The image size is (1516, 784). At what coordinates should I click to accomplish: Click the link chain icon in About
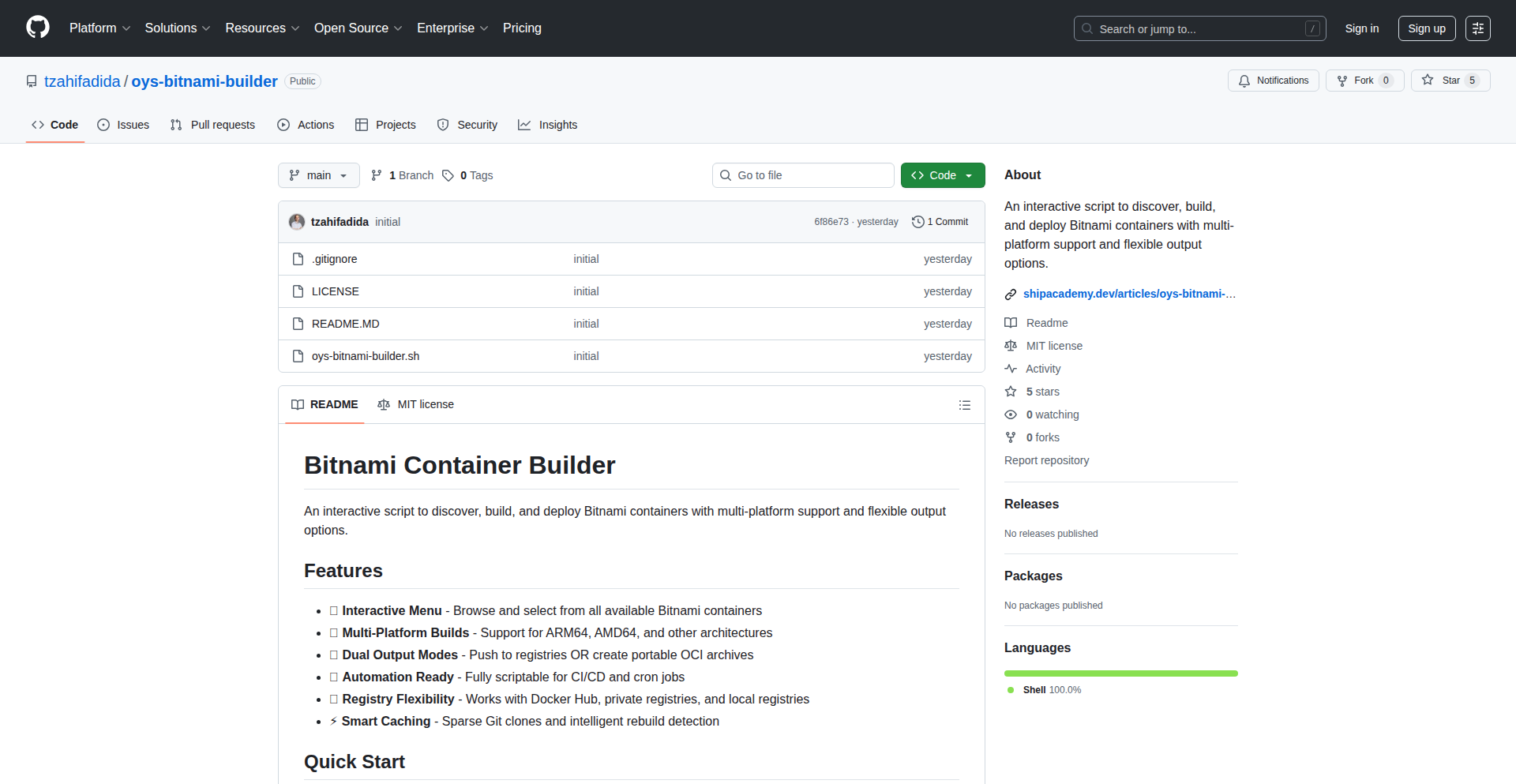1011,294
